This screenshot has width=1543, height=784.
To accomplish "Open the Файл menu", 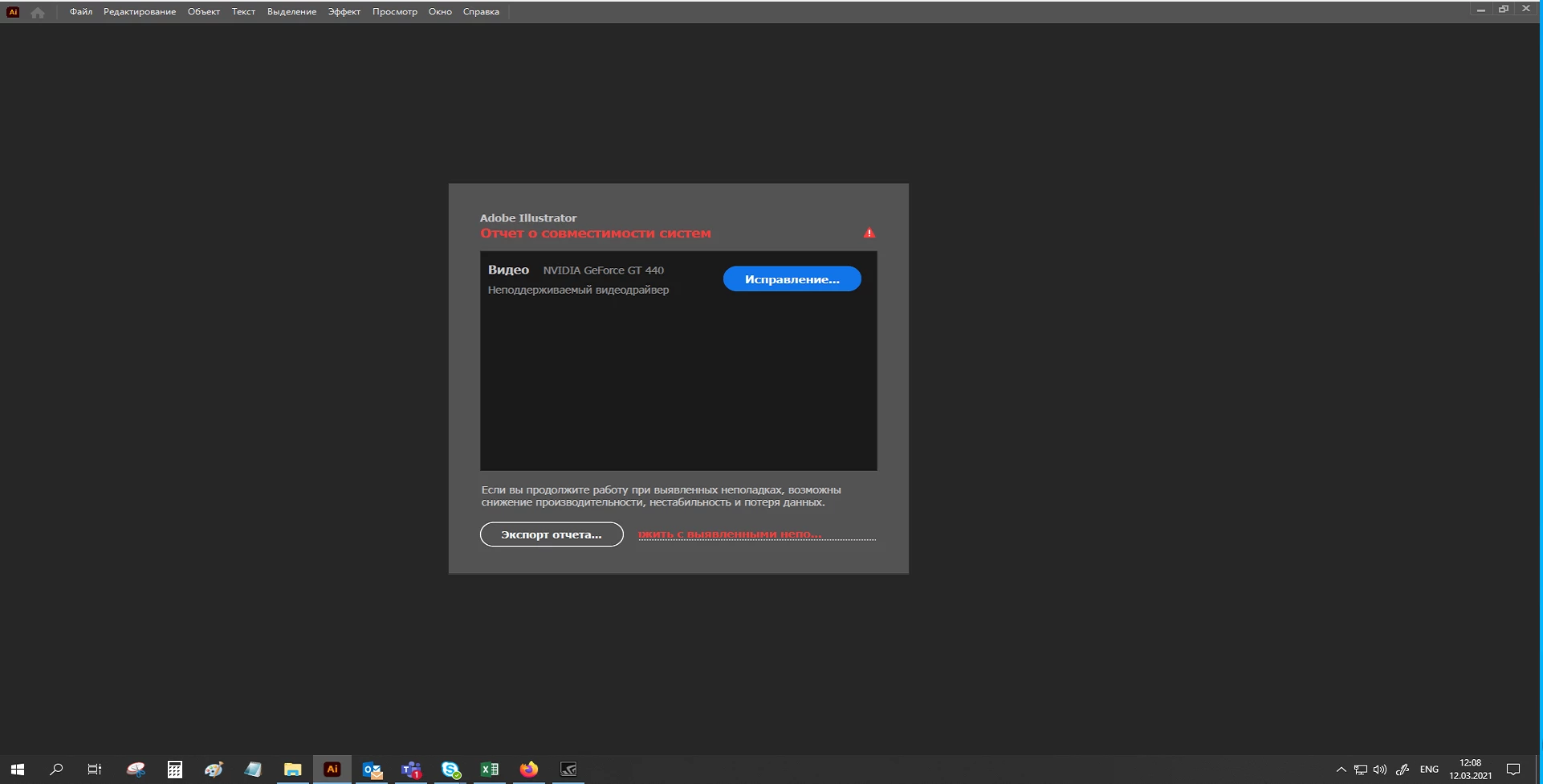I will (x=81, y=12).
